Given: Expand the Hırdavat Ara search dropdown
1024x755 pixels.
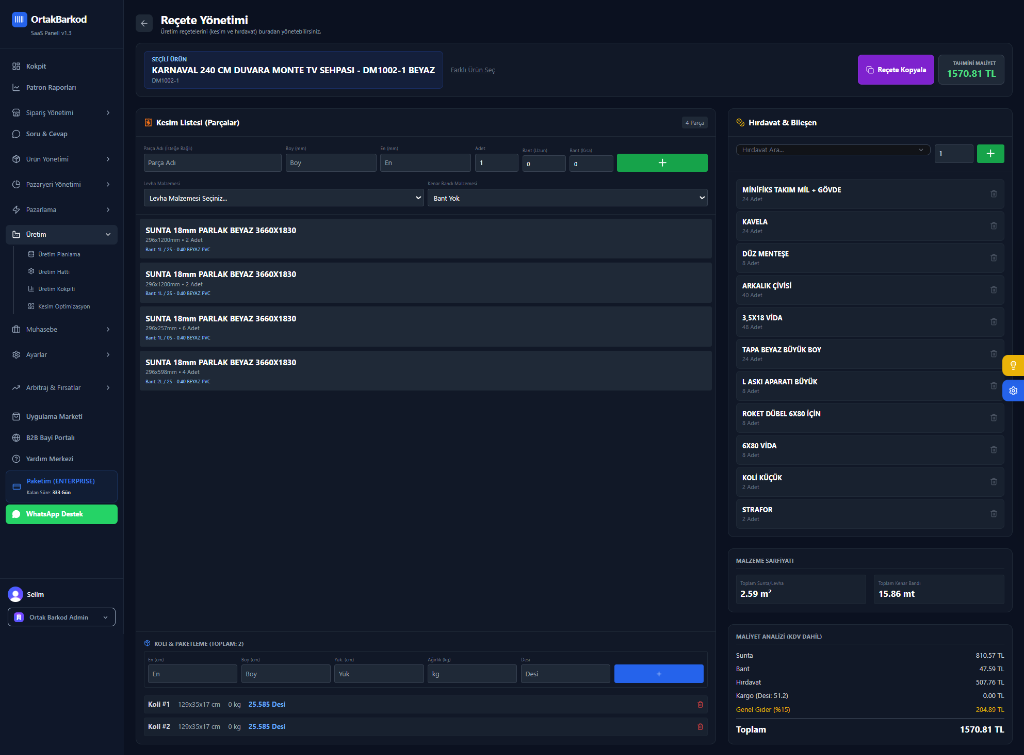Looking at the screenshot, I should point(832,150).
